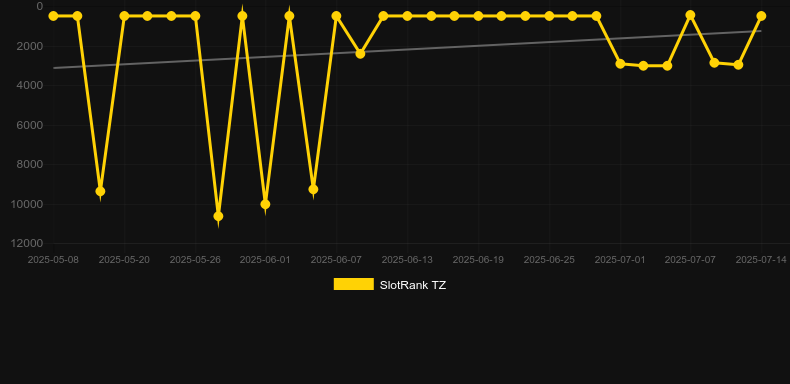Screen dimensions: 790x384
Task: Click the data point above 2025-06-13
Action: pyautogui.click(x=407, y=16)
